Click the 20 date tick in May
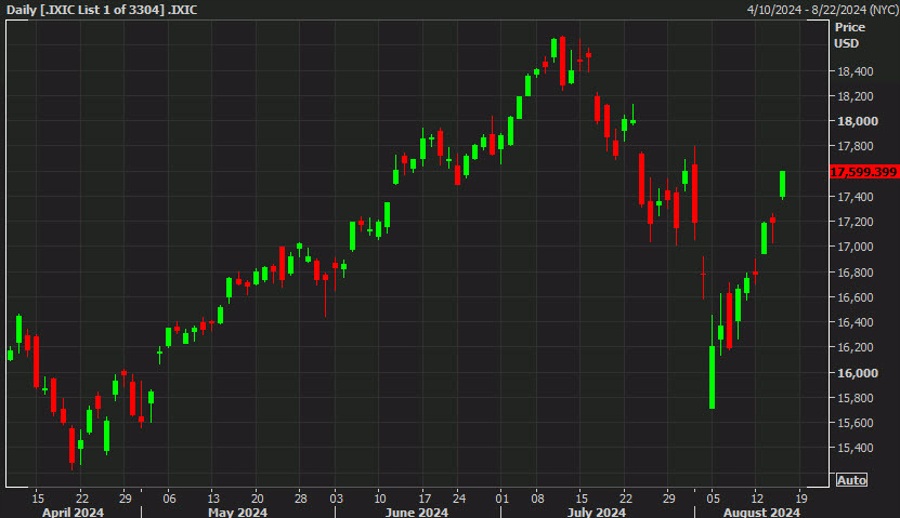The width and height of the screenshot is (900, 518). [x=257, y=498]
